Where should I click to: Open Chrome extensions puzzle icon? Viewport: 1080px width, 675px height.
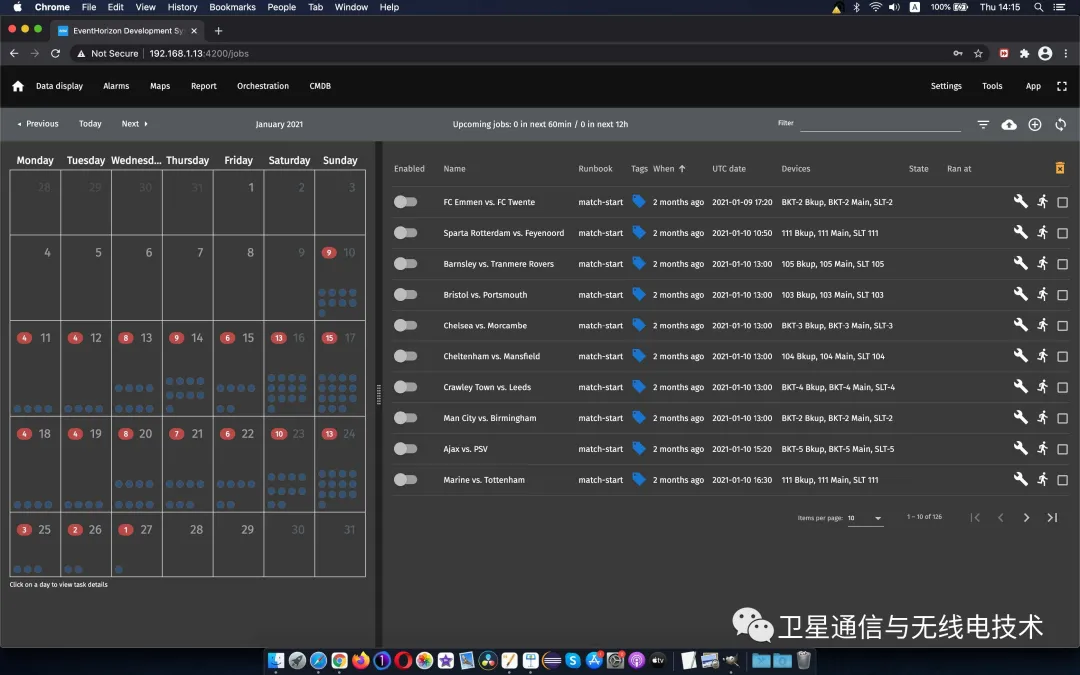coord(1024,54)
